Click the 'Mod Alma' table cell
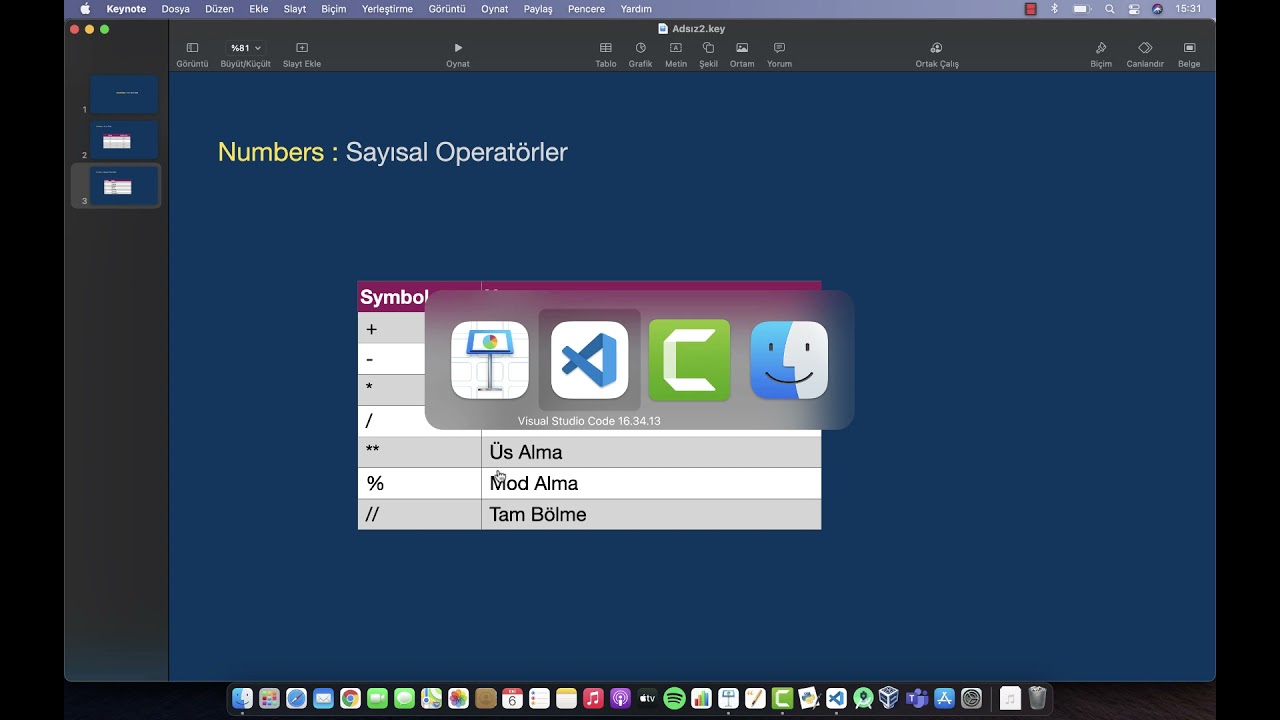1280x720 pixels. pyautogui.click(x=651, y=483)
